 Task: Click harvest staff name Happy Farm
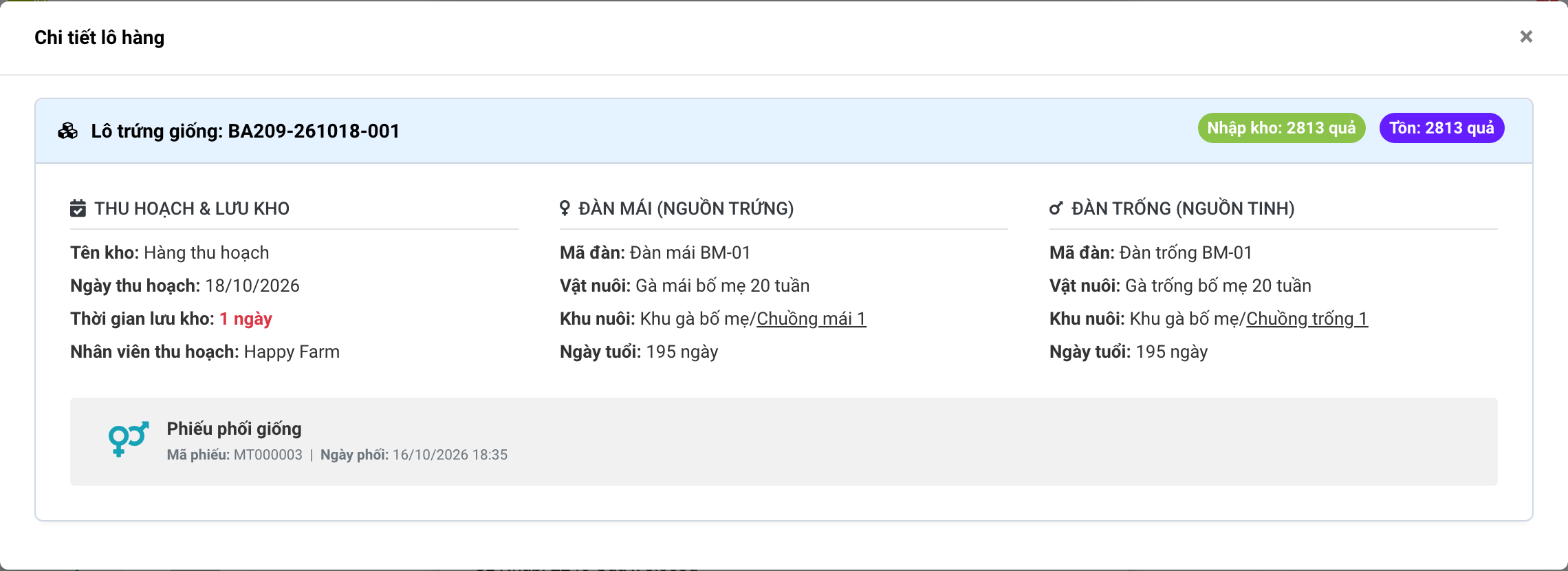(292, 352)
